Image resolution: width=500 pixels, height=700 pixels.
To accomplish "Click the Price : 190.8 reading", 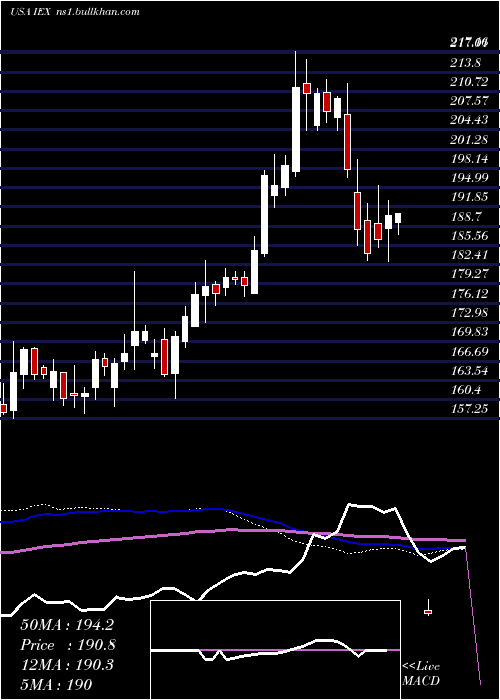I will point(68,645).
